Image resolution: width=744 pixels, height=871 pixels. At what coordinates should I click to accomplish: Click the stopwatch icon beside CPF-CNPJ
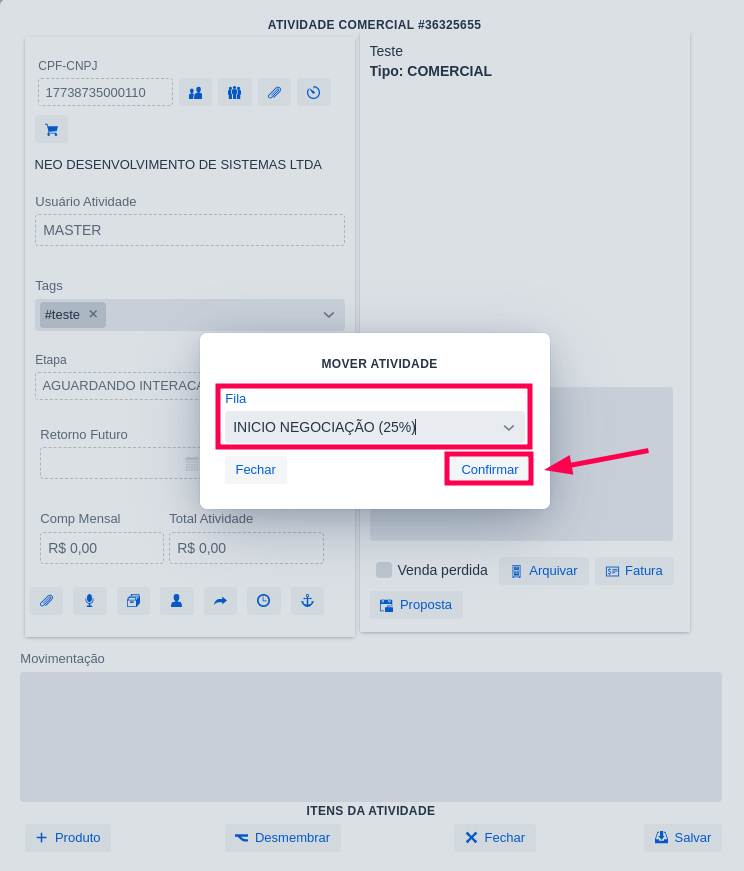point(313,93)
